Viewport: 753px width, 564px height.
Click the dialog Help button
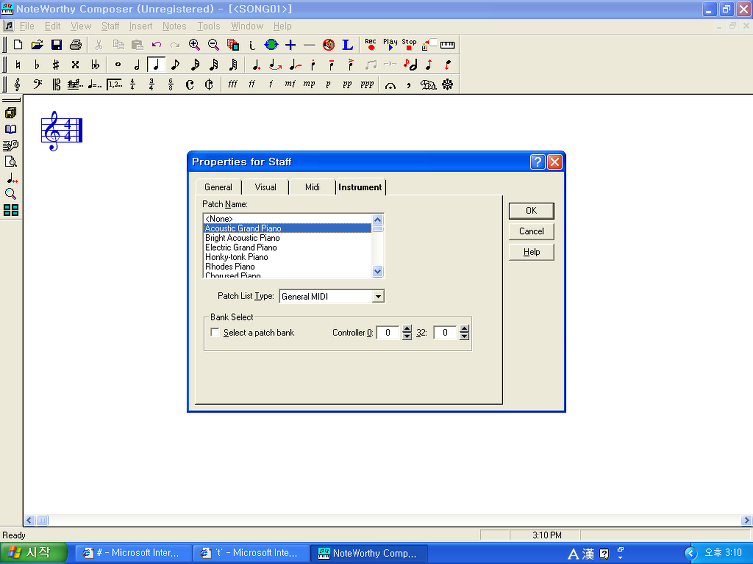[x=531, y=252]
